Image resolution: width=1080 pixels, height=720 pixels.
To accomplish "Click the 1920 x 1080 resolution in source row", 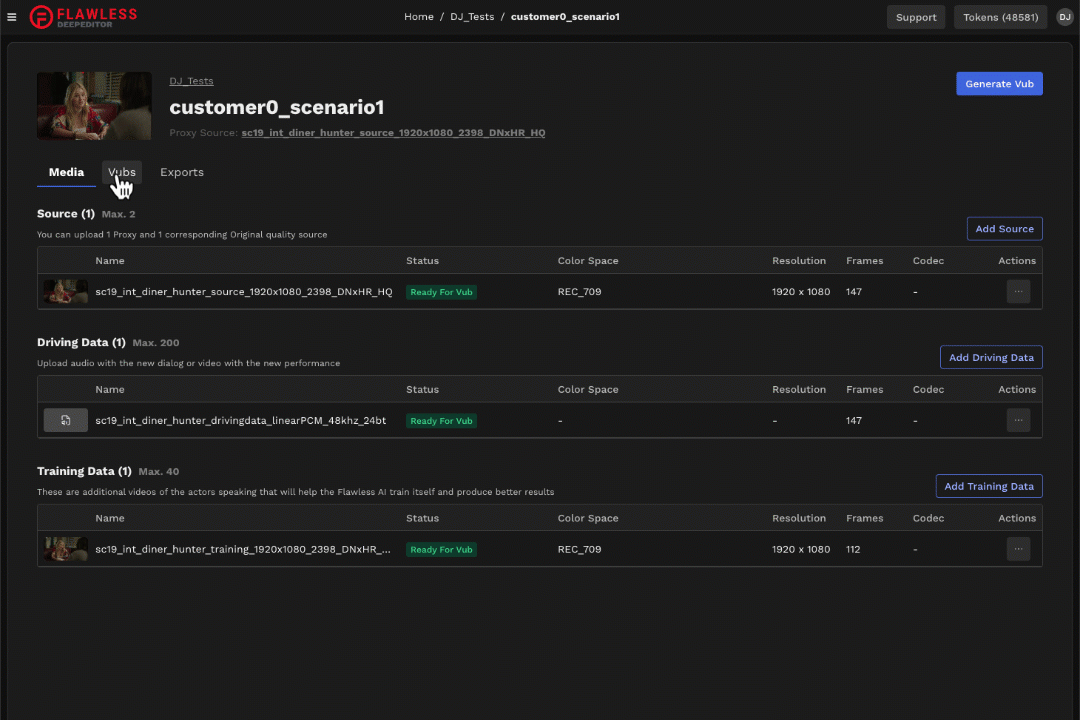I will point(801,291).
